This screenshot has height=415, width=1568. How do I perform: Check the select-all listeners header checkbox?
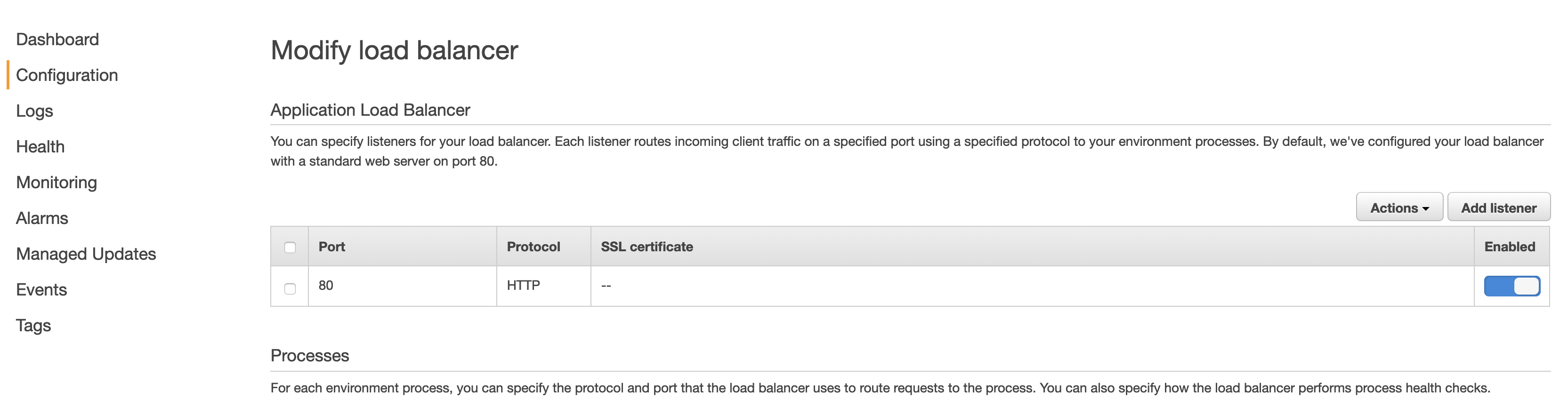(291, 247)
